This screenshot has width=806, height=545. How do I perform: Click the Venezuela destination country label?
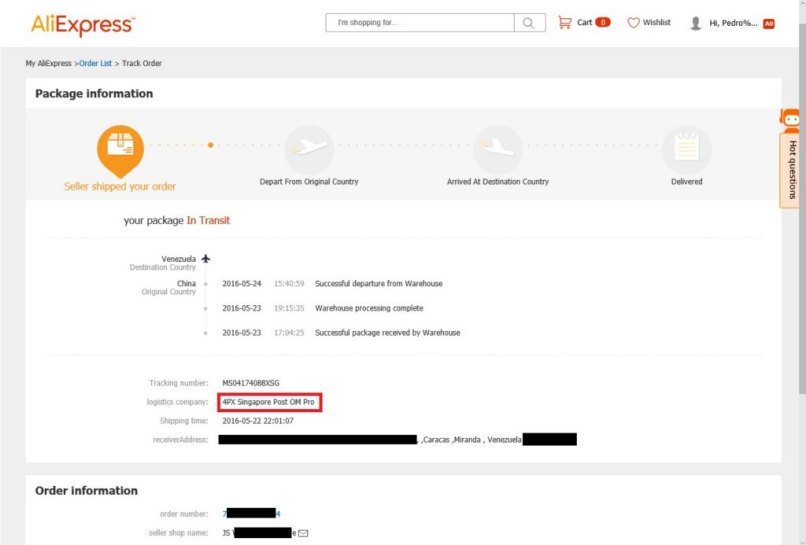178,259
